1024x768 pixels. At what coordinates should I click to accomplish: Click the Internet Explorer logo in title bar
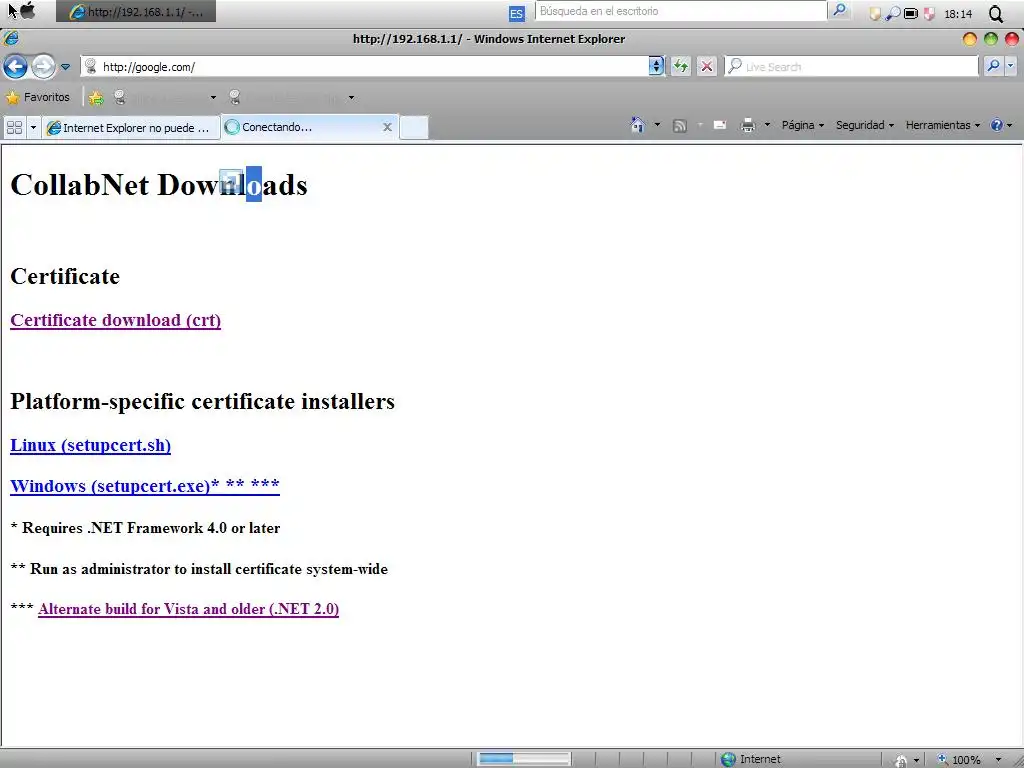click(11, 39)
